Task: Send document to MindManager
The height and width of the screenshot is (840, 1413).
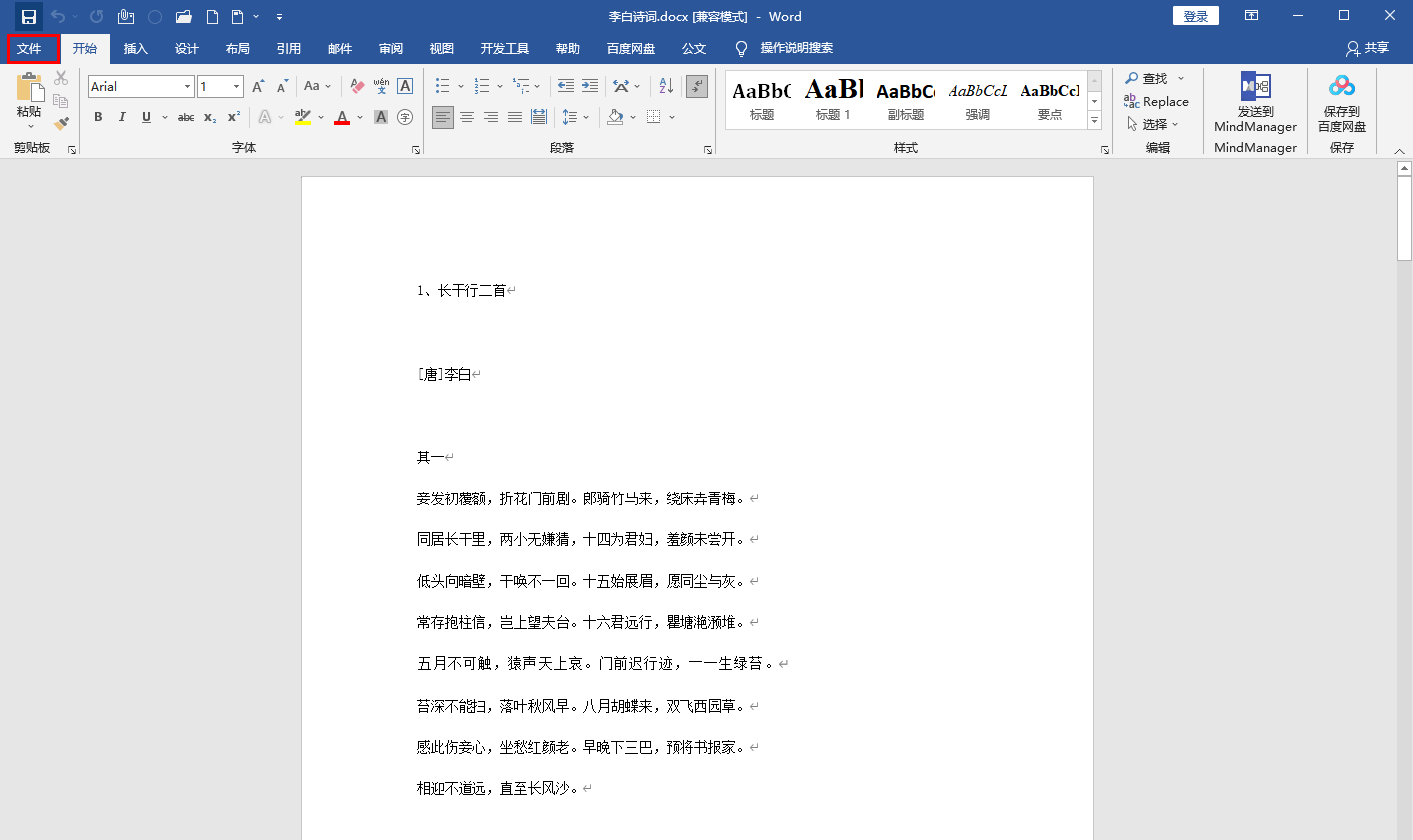Action: pos(1255,102)
